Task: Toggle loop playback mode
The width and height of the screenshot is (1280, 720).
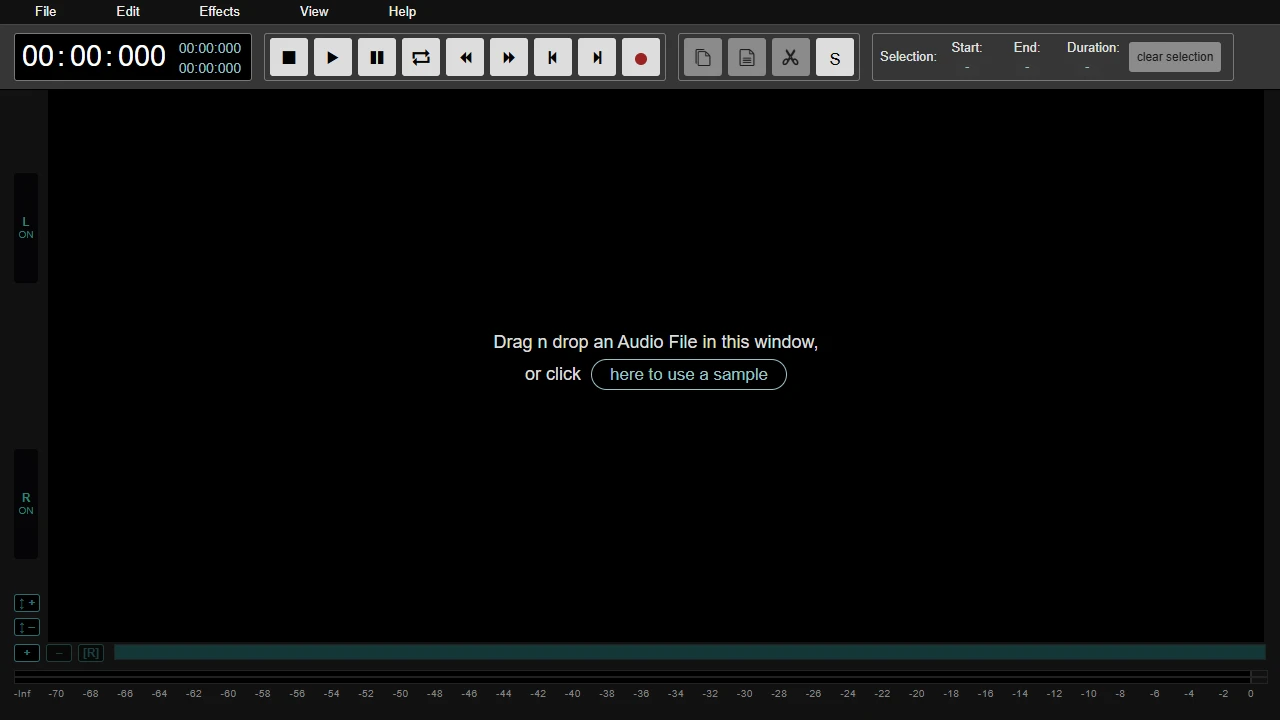Action: point(420,57)
